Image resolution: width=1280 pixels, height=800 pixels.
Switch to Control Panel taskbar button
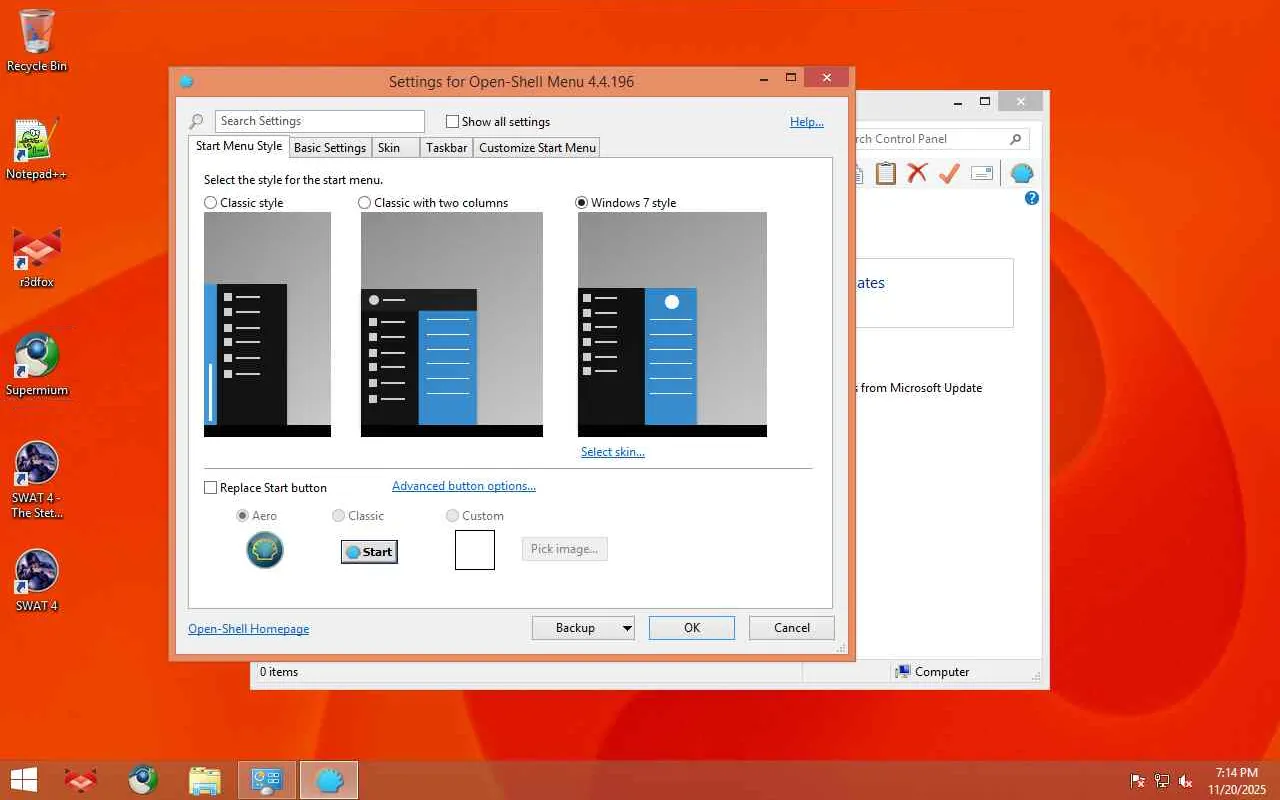267,780
